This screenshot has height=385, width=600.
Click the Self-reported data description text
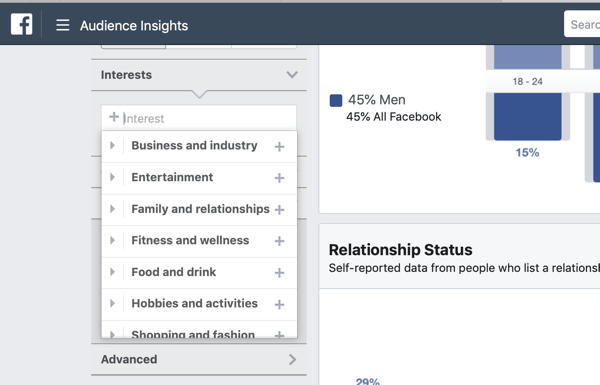(464, 268)
